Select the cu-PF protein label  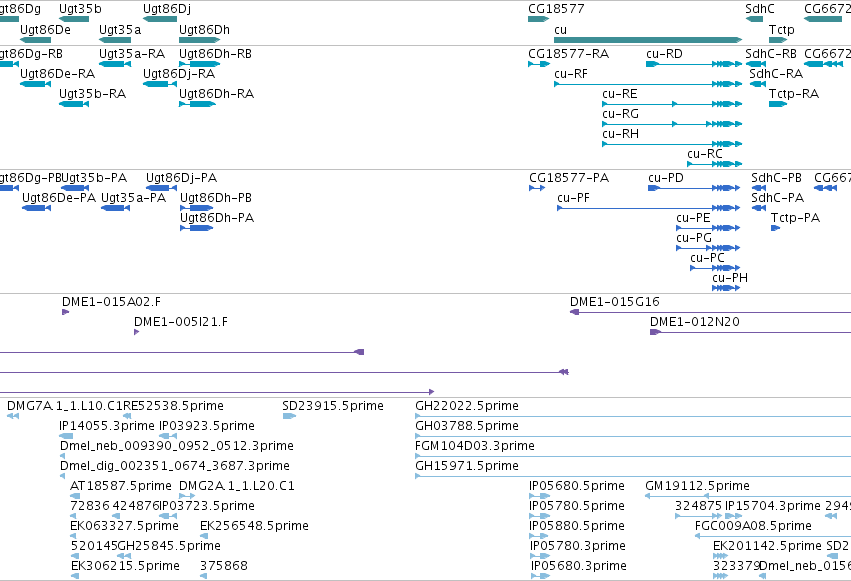tap(573, 198)
